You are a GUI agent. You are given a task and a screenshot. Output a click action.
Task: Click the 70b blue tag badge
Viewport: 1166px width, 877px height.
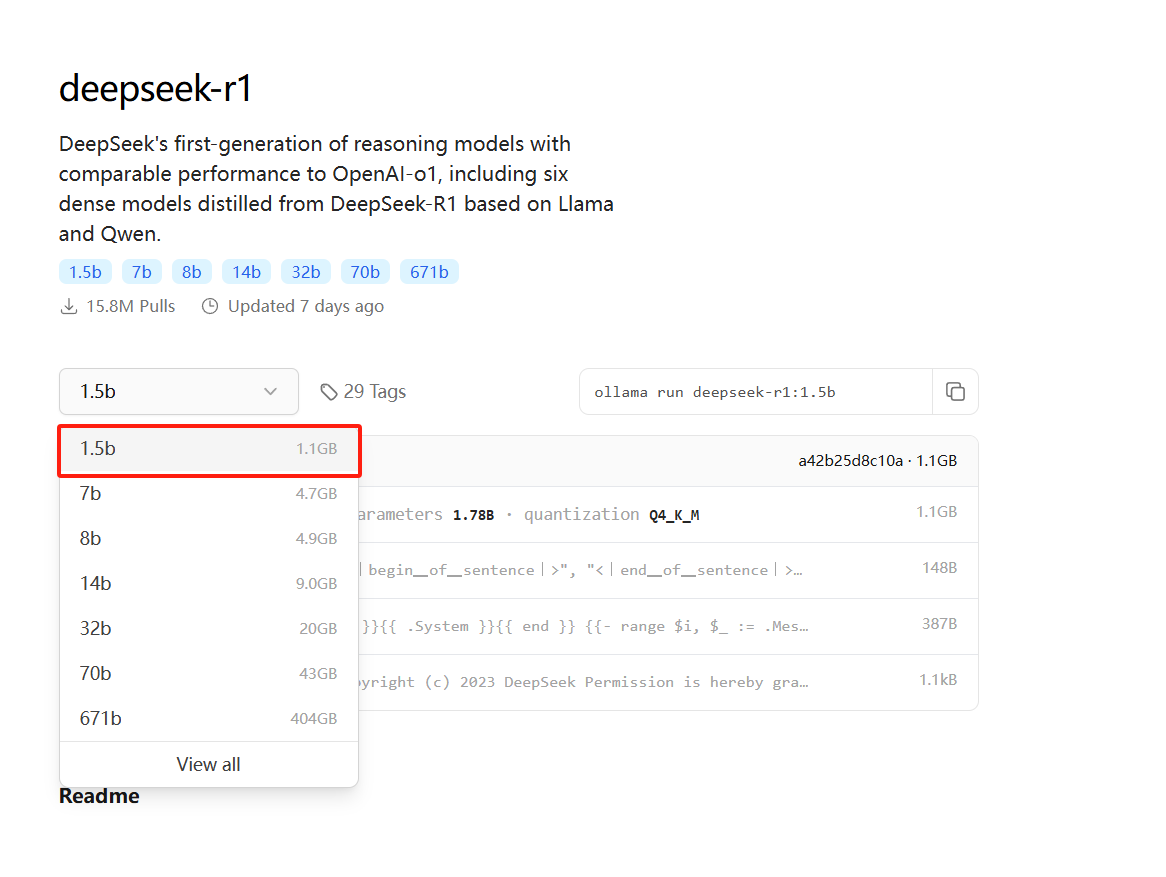coord(365,272)
